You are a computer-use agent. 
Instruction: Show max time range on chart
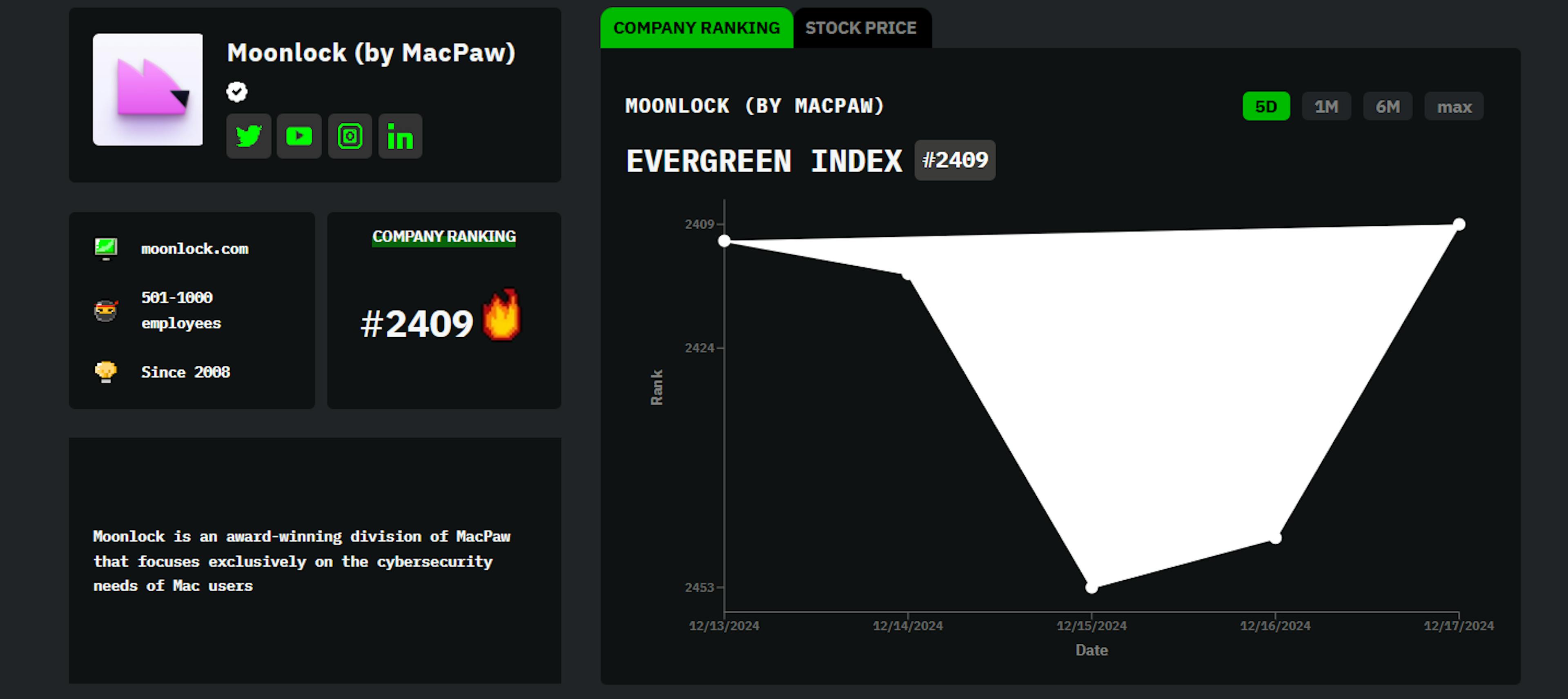pyautogui.click(x=1454, y=107)
